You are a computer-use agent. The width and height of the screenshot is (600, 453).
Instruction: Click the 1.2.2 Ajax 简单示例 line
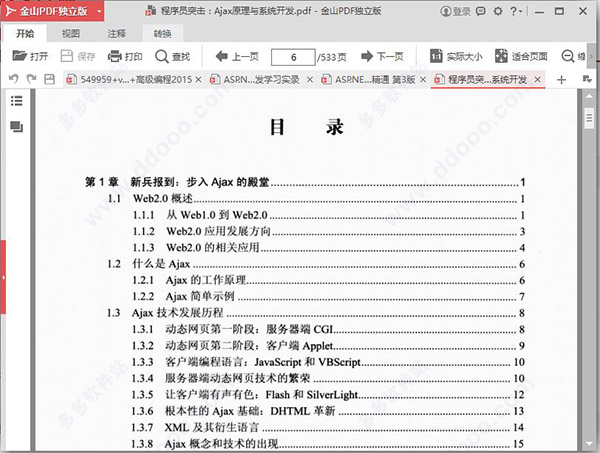329,297
